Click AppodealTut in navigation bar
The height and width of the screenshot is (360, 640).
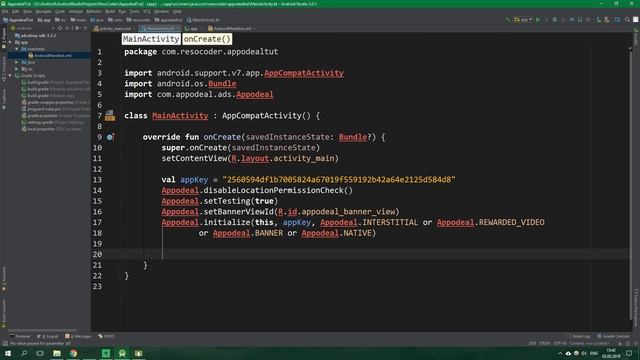coord(18,20)
